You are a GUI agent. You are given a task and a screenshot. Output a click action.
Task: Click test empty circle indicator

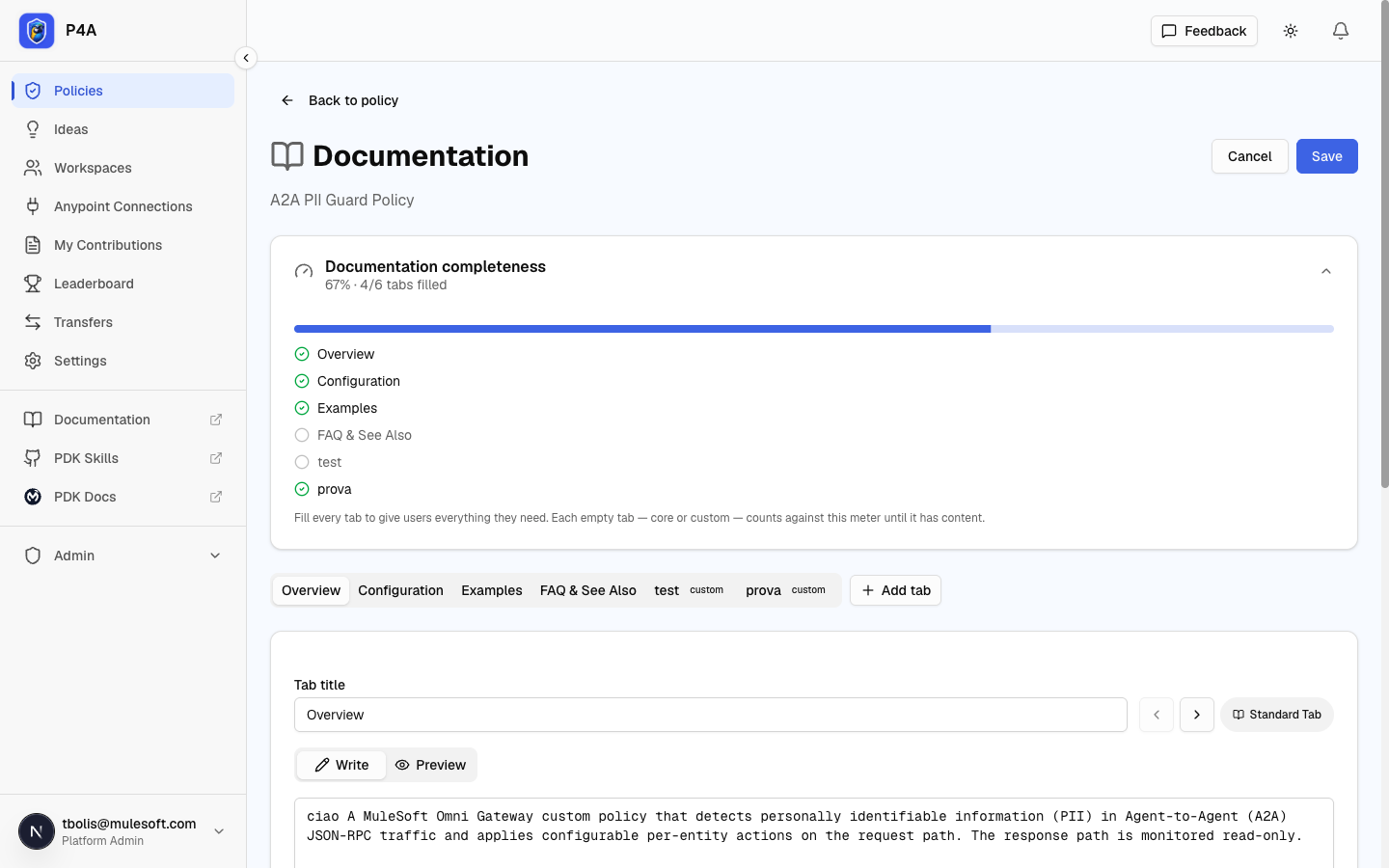[x=302, y=462]
